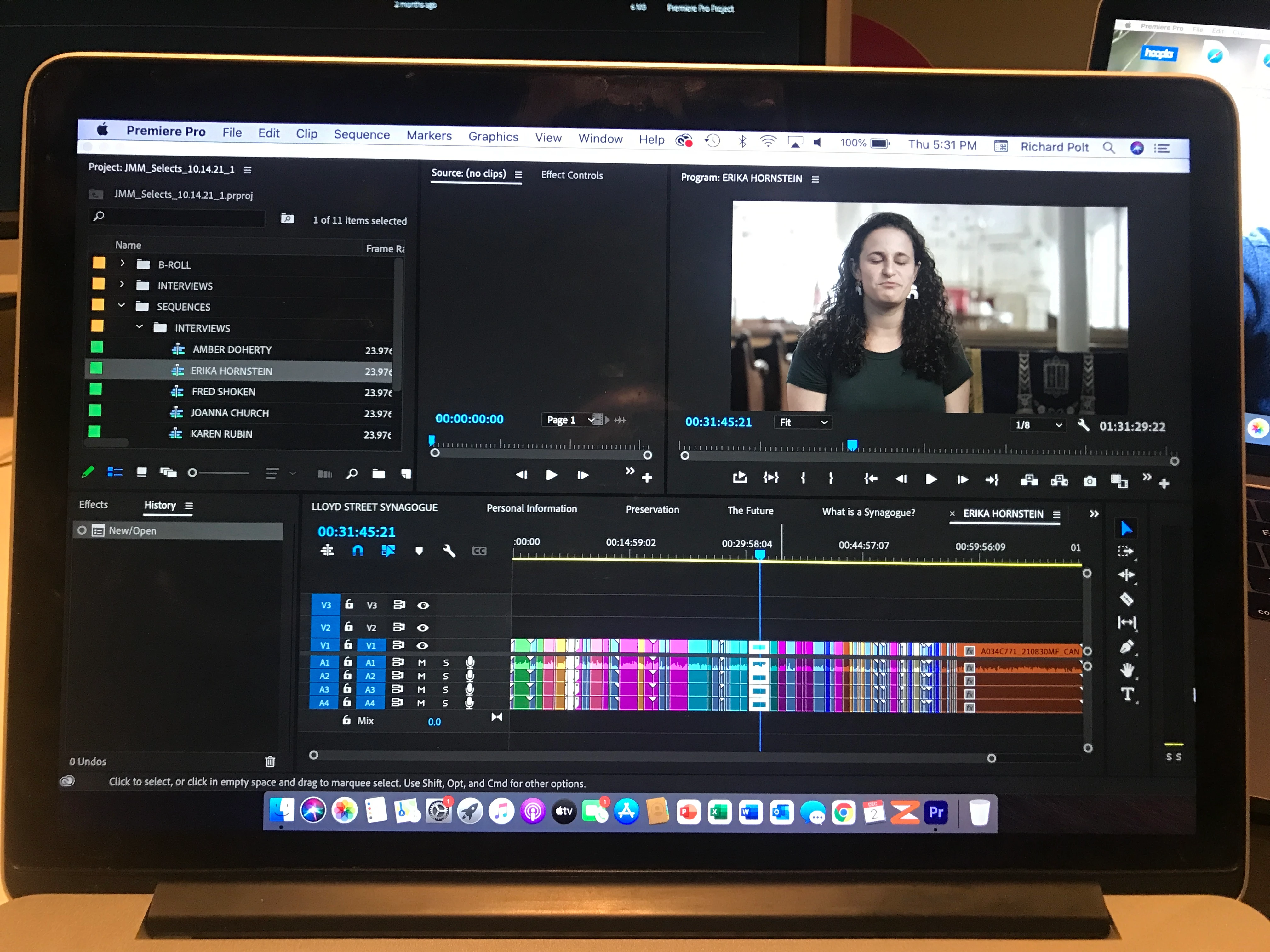
Task: Toggle lock on track V3
Action: [349, 604]
